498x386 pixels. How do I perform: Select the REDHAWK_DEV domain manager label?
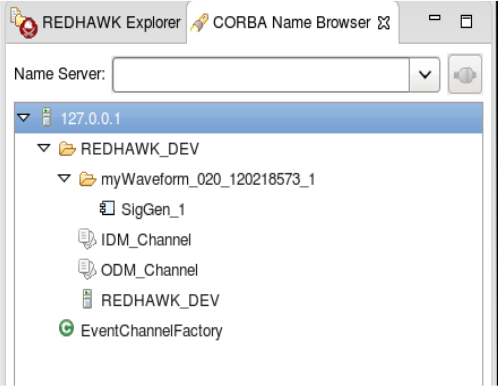pos(160,300)
